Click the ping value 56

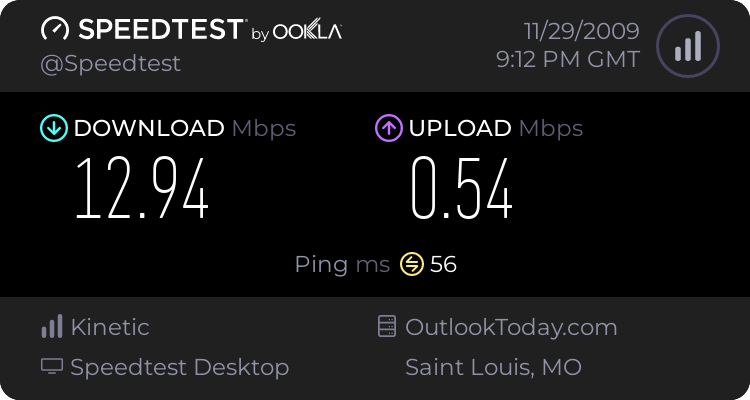443,265
